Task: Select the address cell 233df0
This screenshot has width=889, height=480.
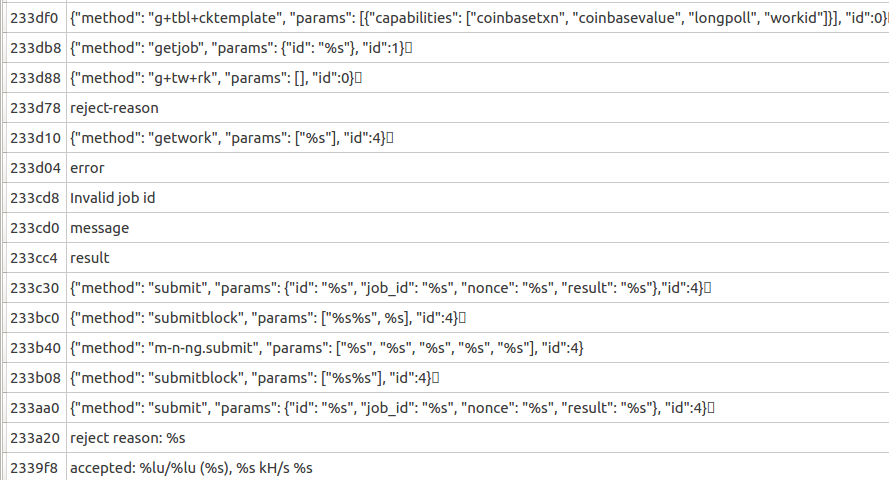Action: (35, 18)
